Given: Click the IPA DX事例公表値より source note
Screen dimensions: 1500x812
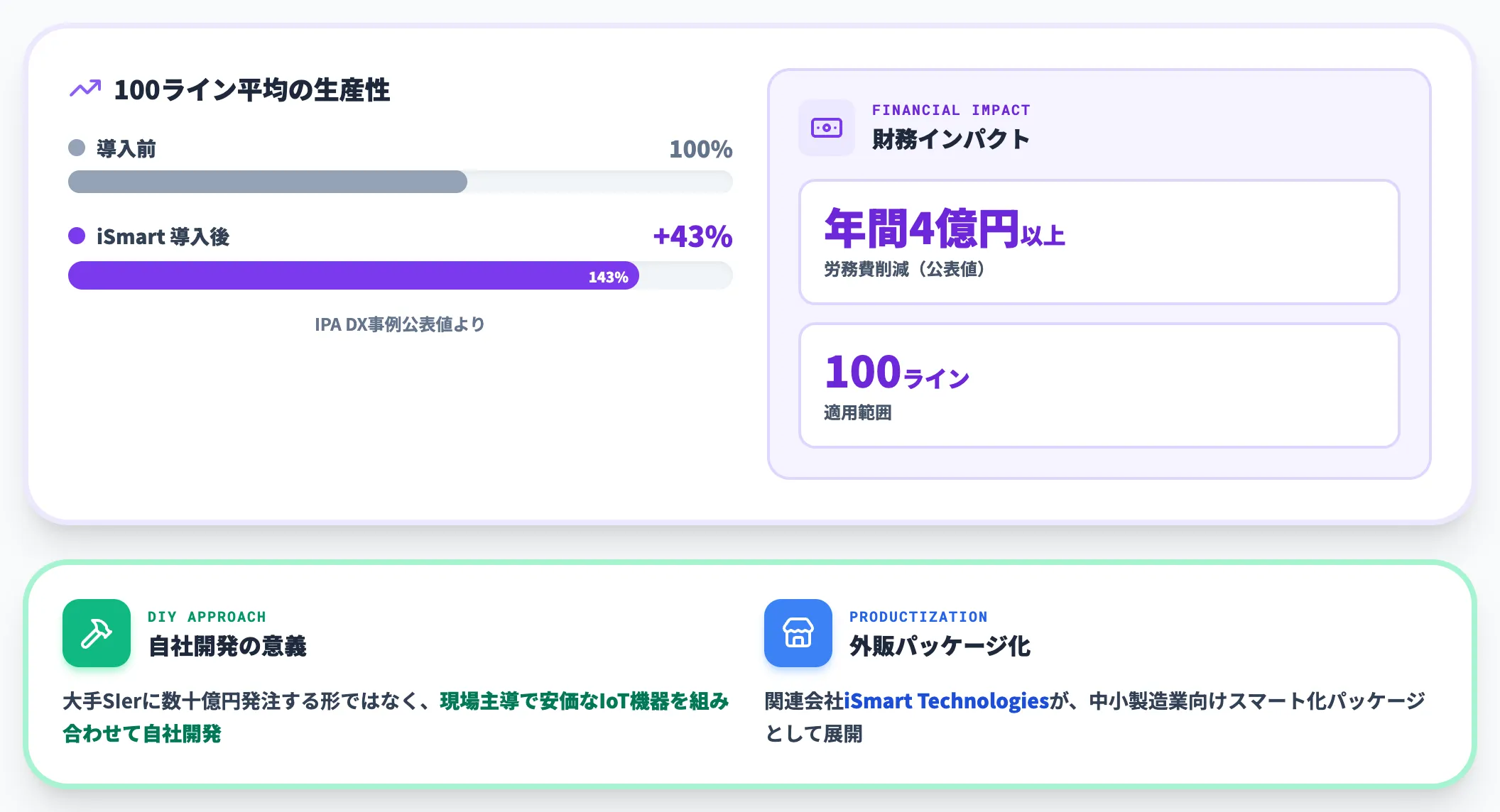Looking at the screenshot, I should [x=400, y=324].
